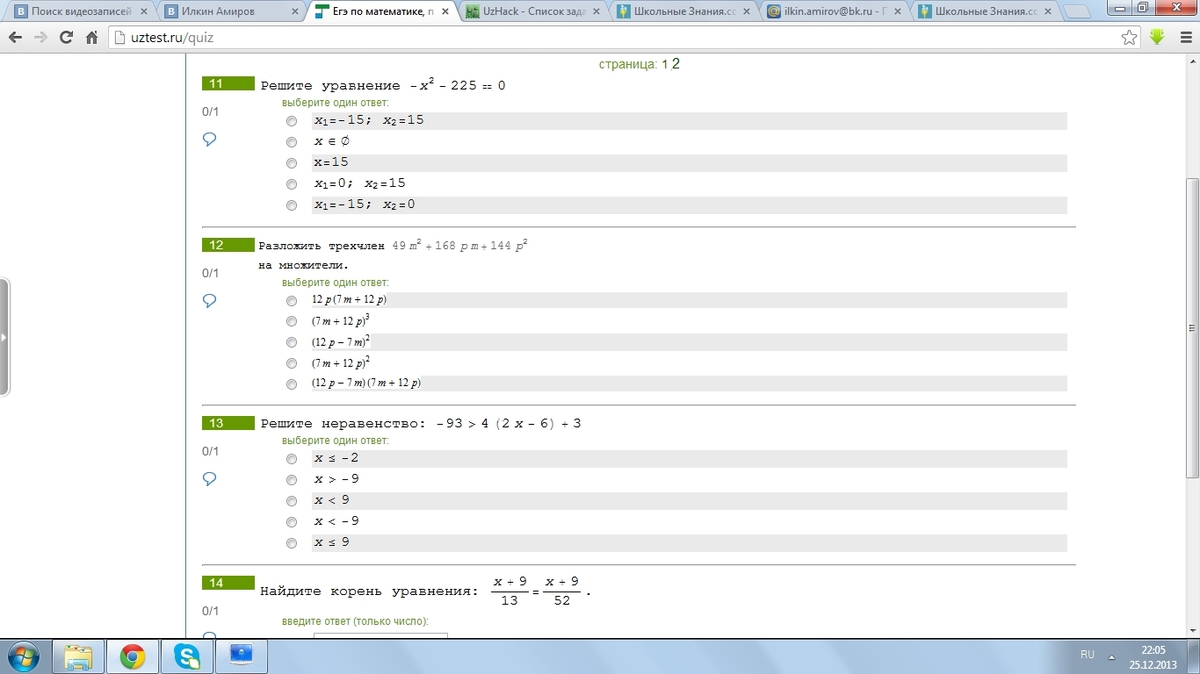This screenshot has width=1200, height=674.
Task: Close the Илкин Амиров tab
Action: click(x=295, y=12)
